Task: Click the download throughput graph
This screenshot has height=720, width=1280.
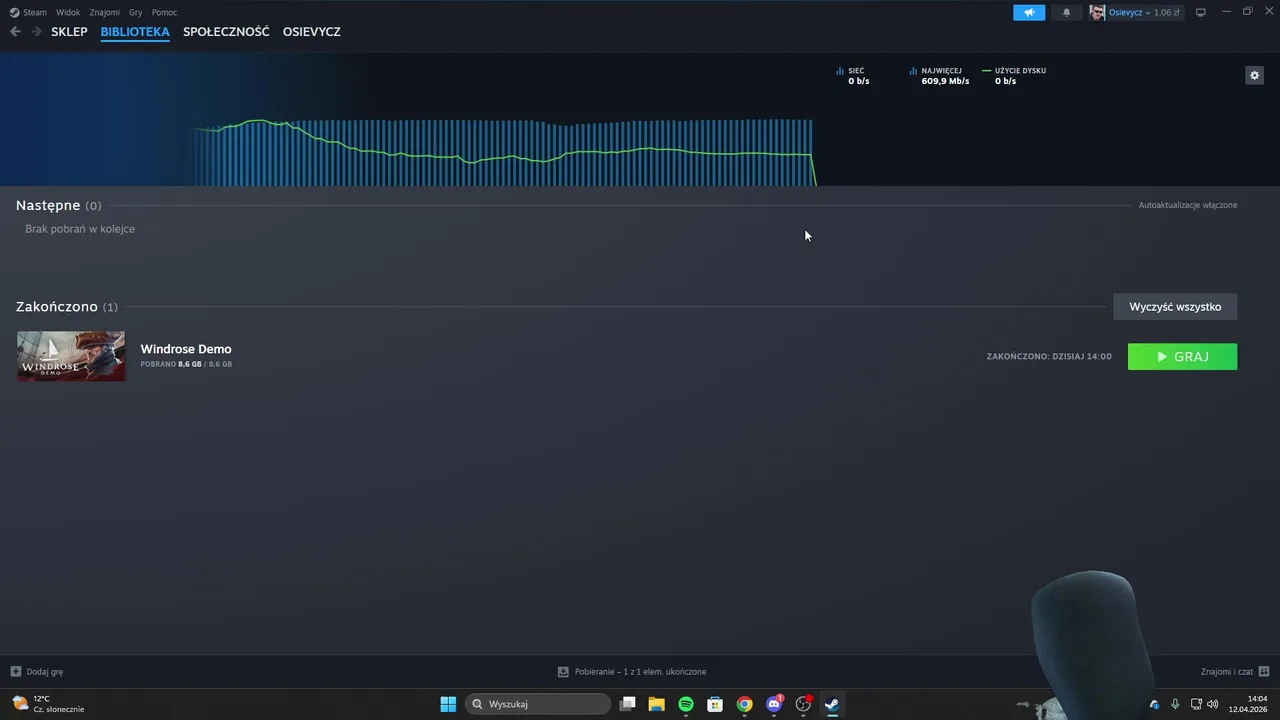Action: 504,152
